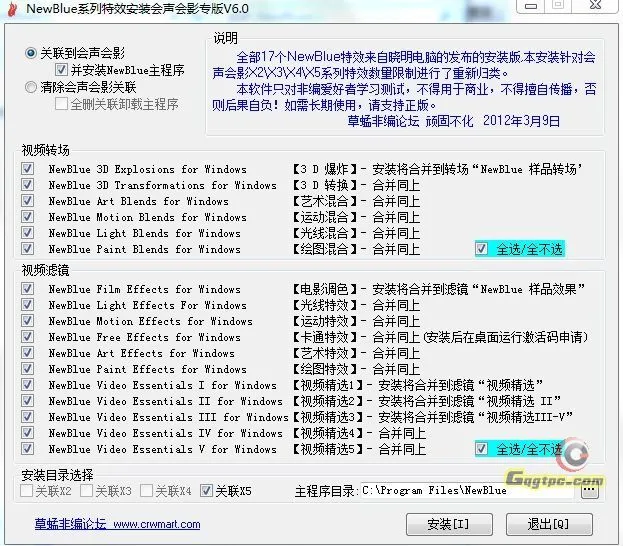Click the 说明 group label

point(226,38)
